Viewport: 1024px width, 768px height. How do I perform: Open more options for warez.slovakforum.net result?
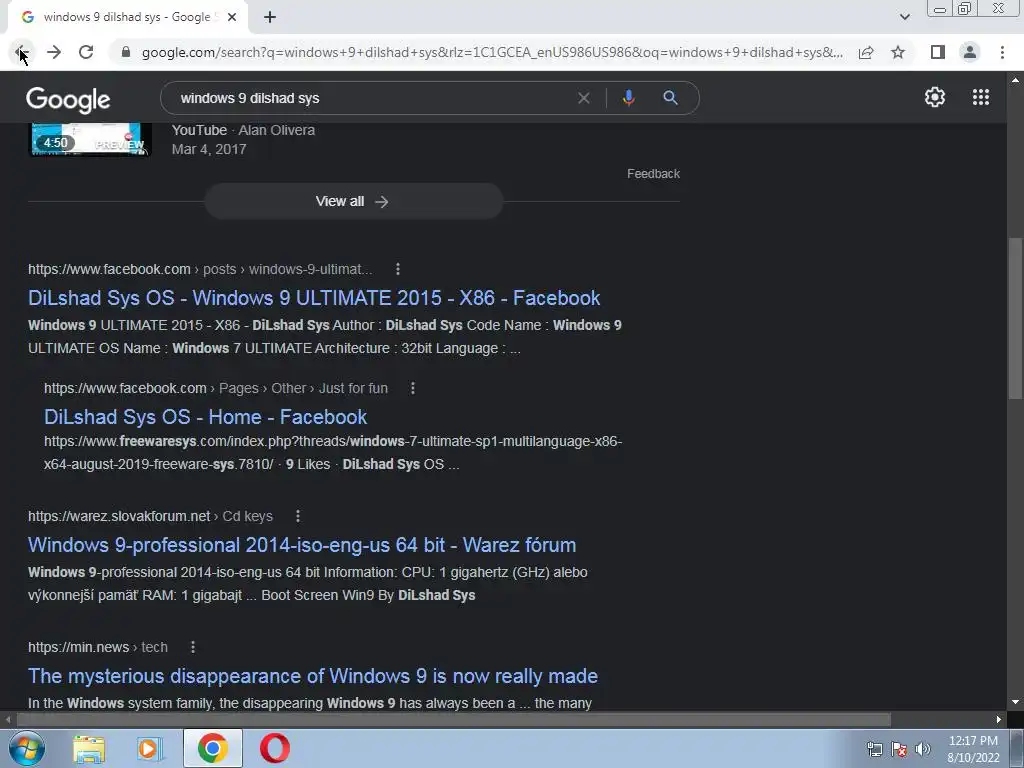pos(298,516)
